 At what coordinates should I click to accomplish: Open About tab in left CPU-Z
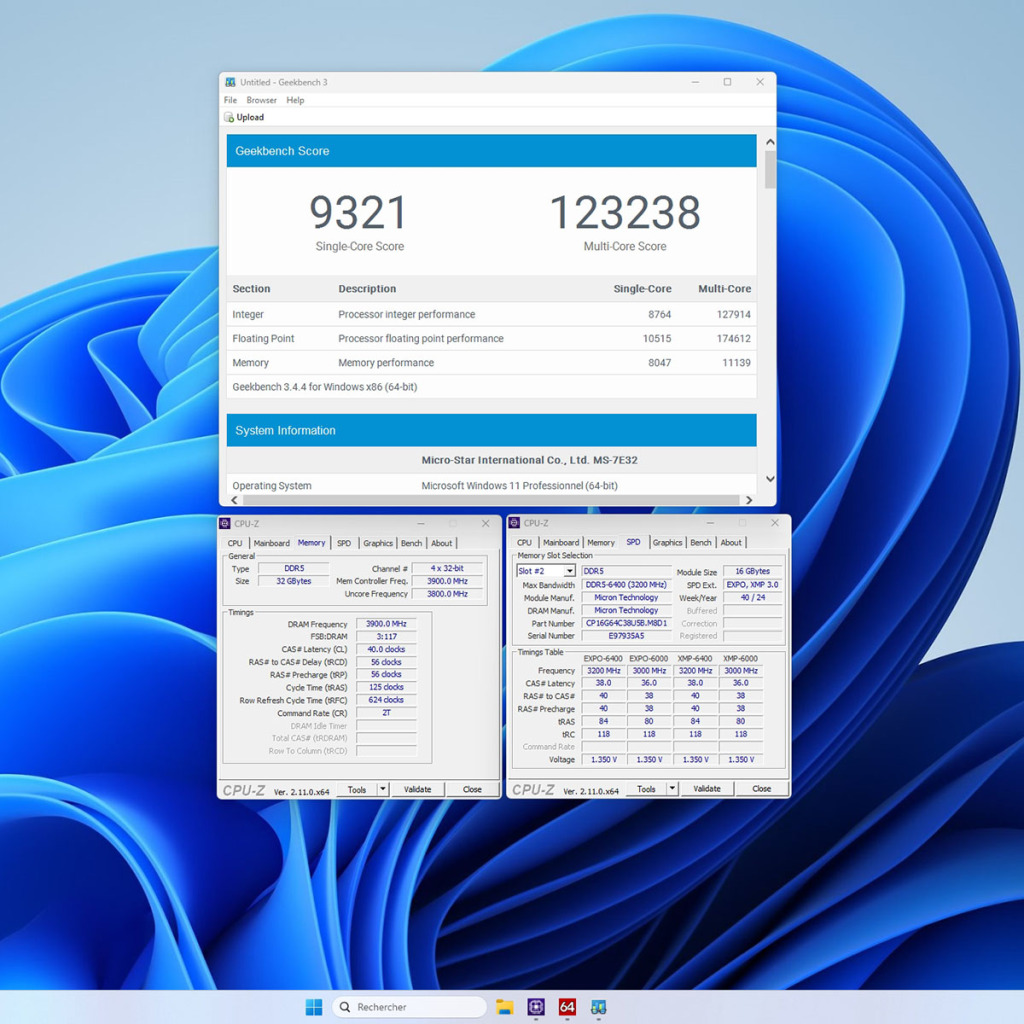point(441,543)
